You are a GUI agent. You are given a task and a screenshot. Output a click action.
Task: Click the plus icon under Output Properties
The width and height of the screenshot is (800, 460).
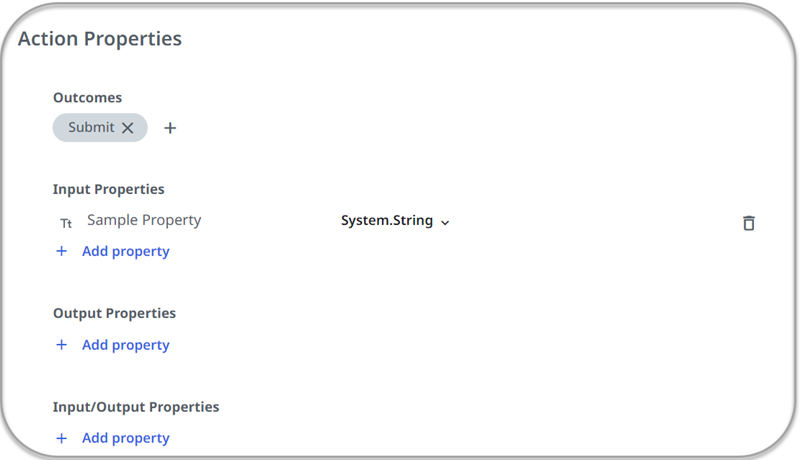(61, 345)
